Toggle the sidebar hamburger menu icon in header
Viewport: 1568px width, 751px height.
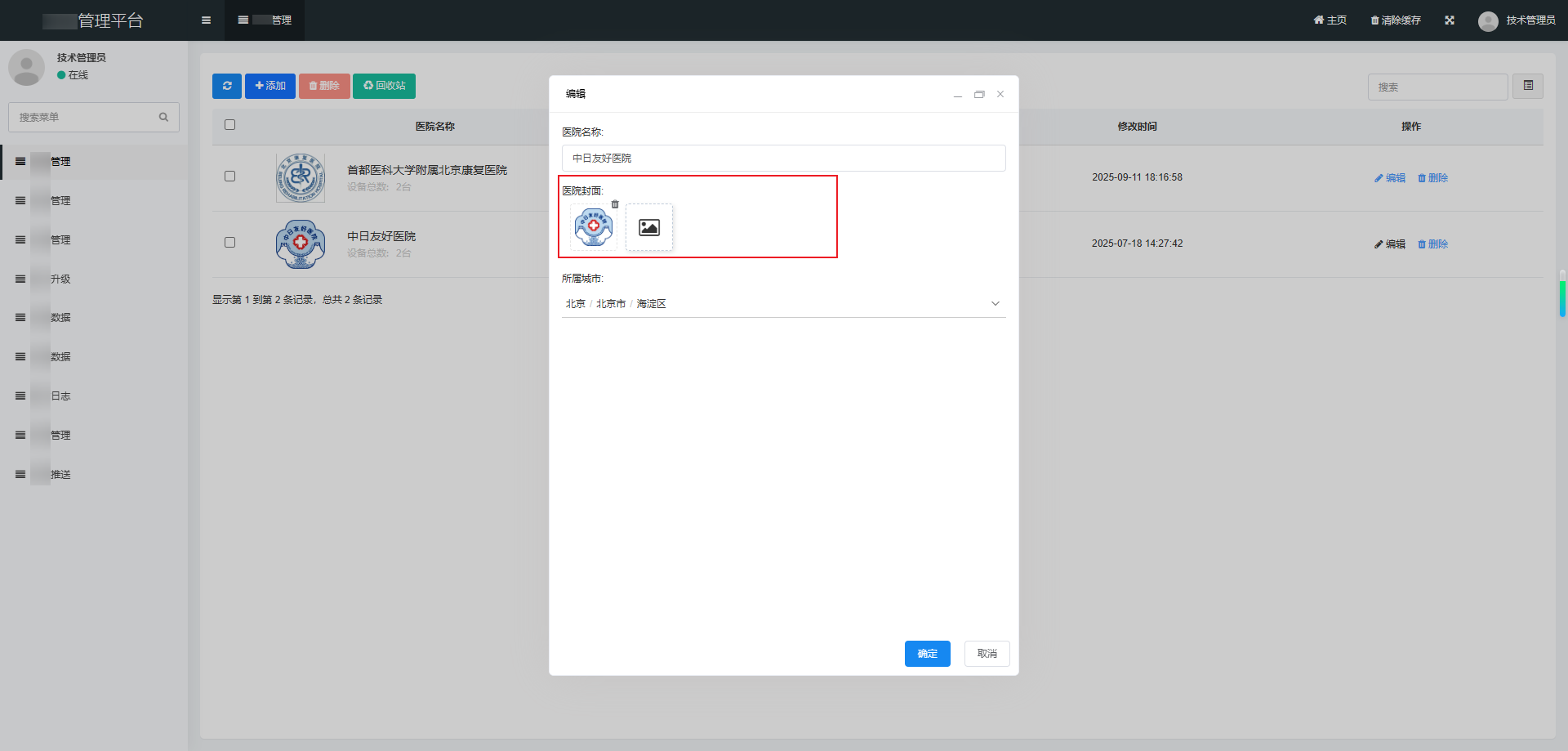[206, 20]
